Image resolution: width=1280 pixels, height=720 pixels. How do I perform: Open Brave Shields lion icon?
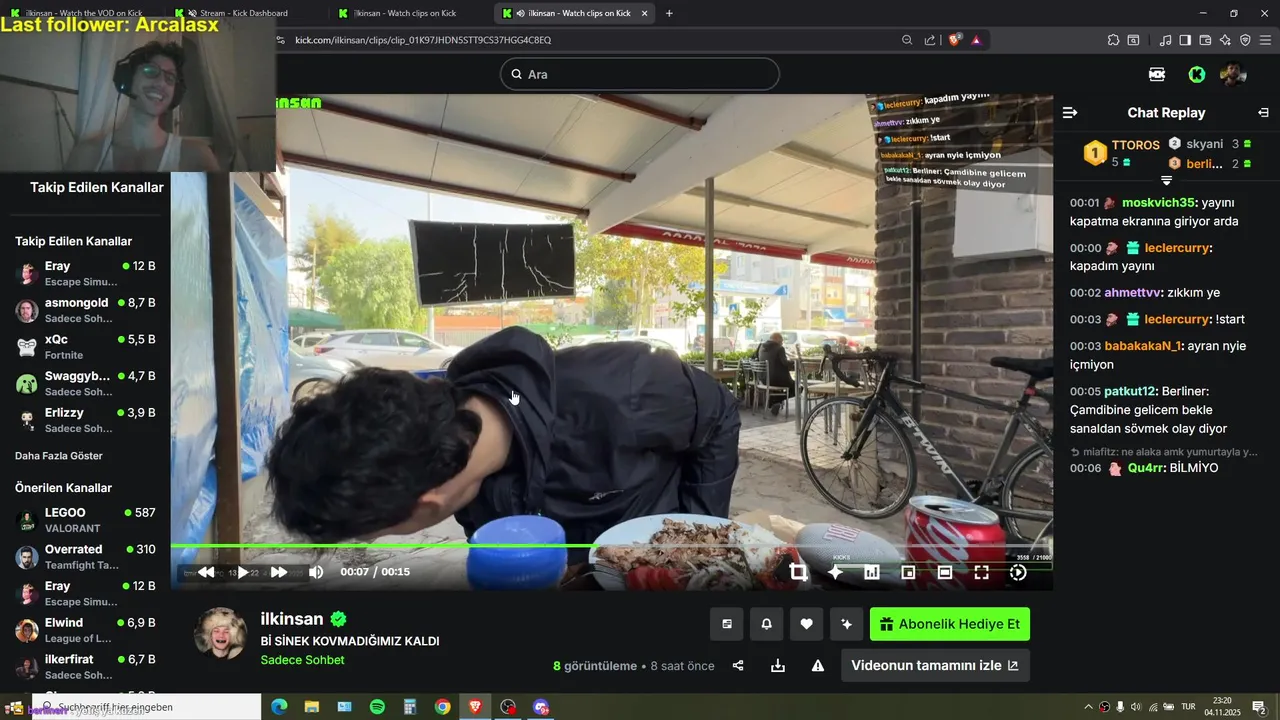point(955,40)
